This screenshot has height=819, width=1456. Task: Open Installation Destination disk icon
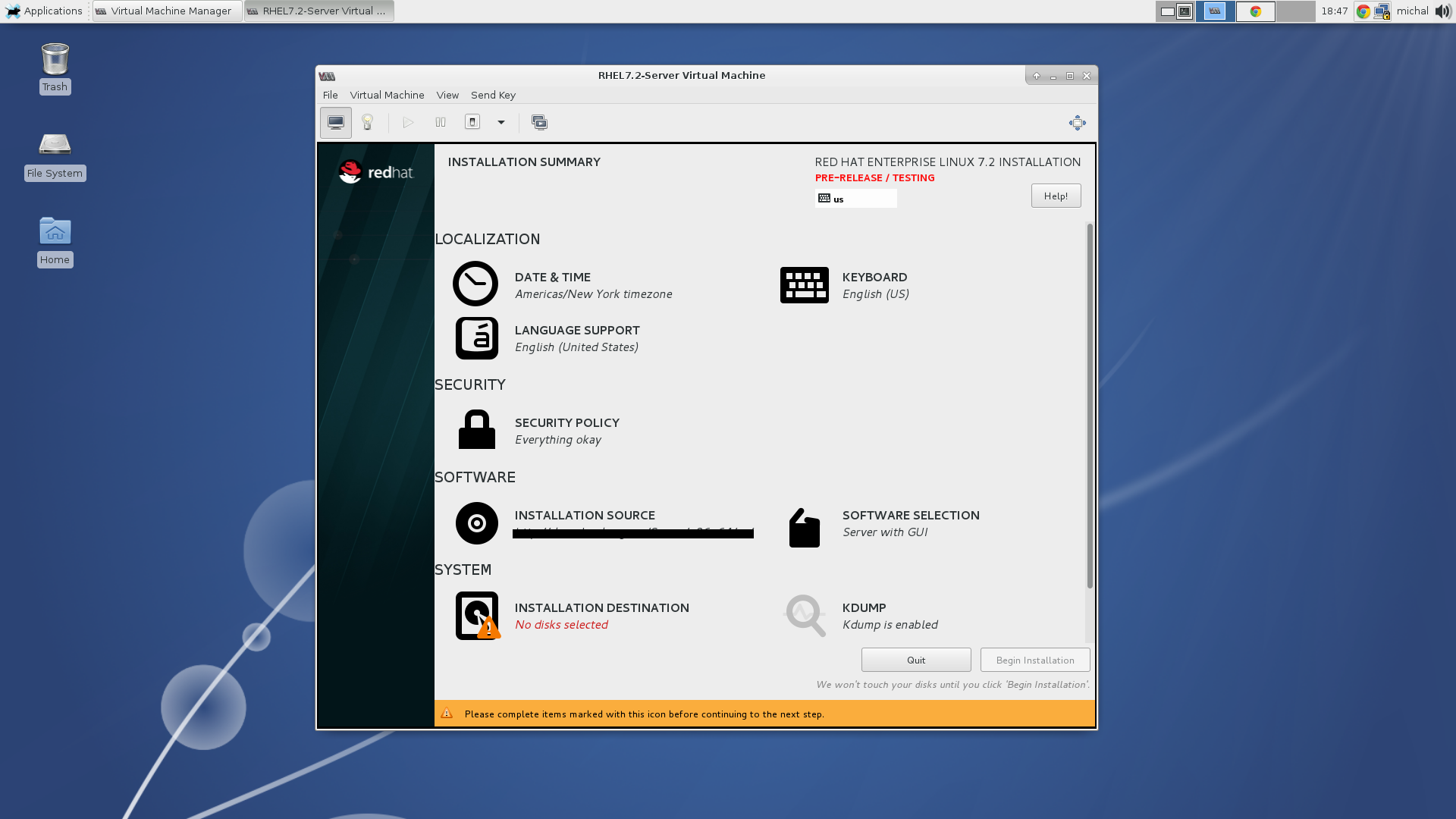[x=477, y=616]
